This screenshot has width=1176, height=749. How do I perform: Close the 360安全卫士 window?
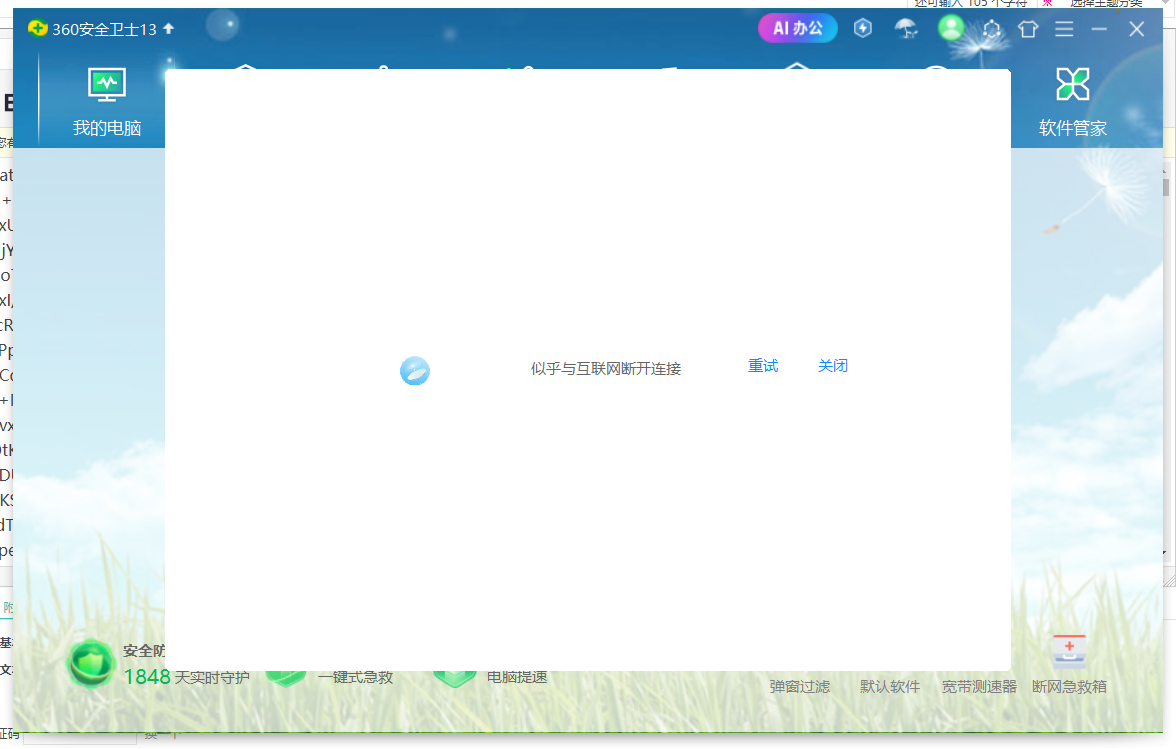click(x=1136, y=29)
